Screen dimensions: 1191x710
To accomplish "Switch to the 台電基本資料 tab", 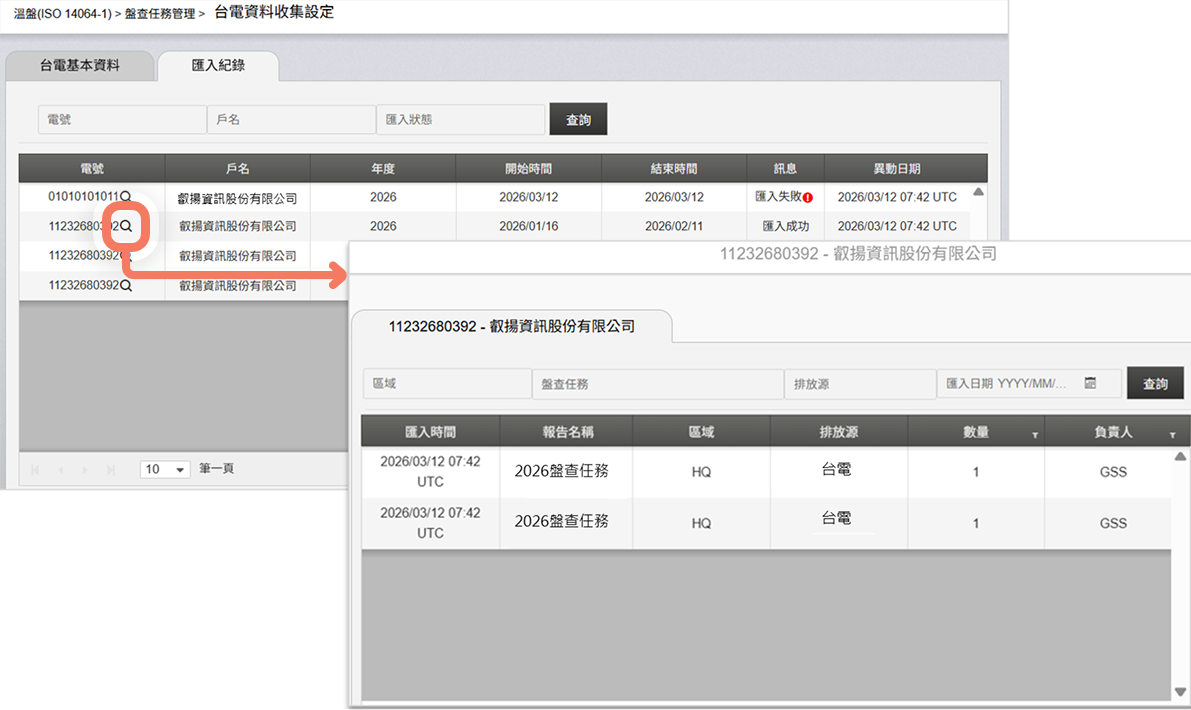I will 80,65.
